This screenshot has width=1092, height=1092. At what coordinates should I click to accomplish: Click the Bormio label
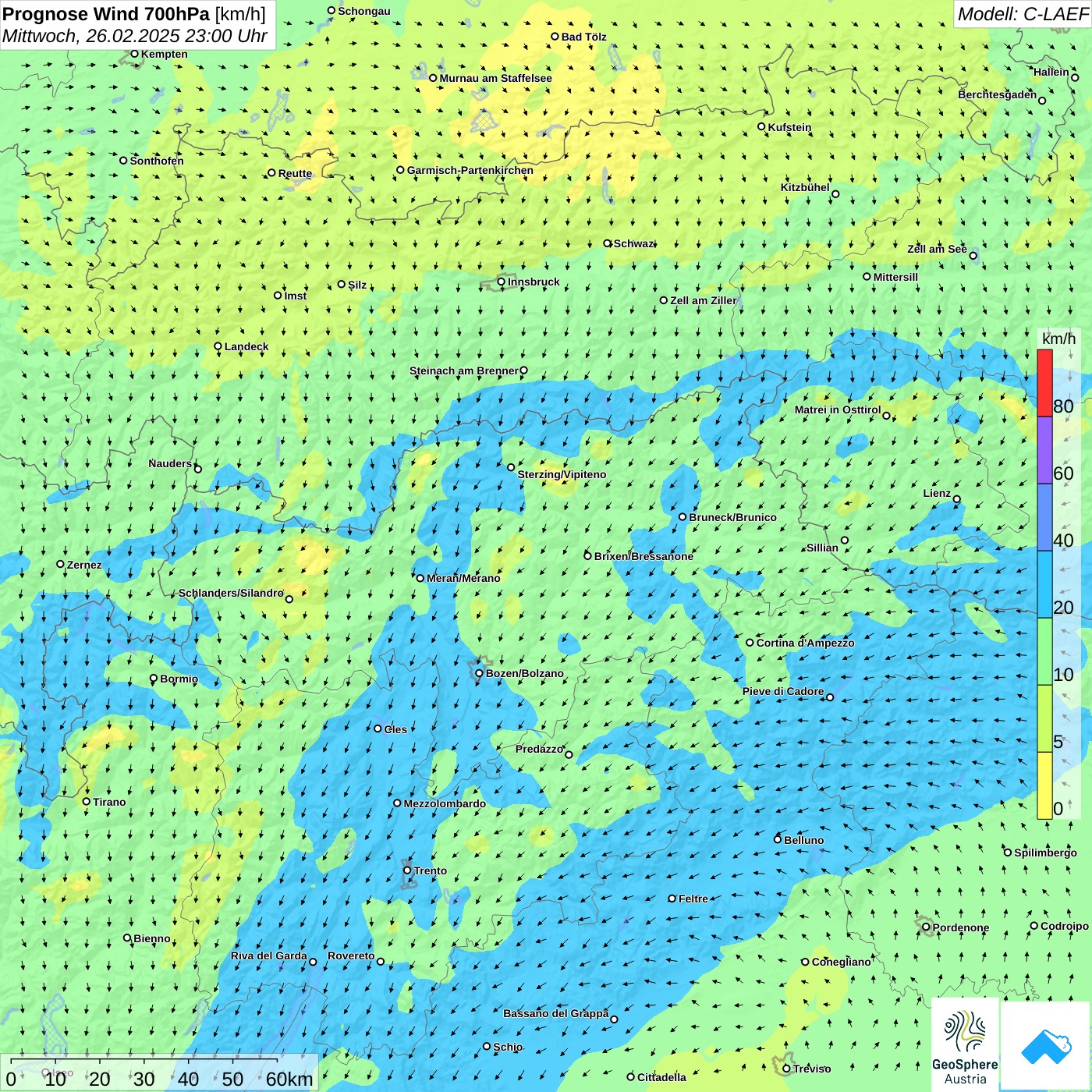click(179, 679)
